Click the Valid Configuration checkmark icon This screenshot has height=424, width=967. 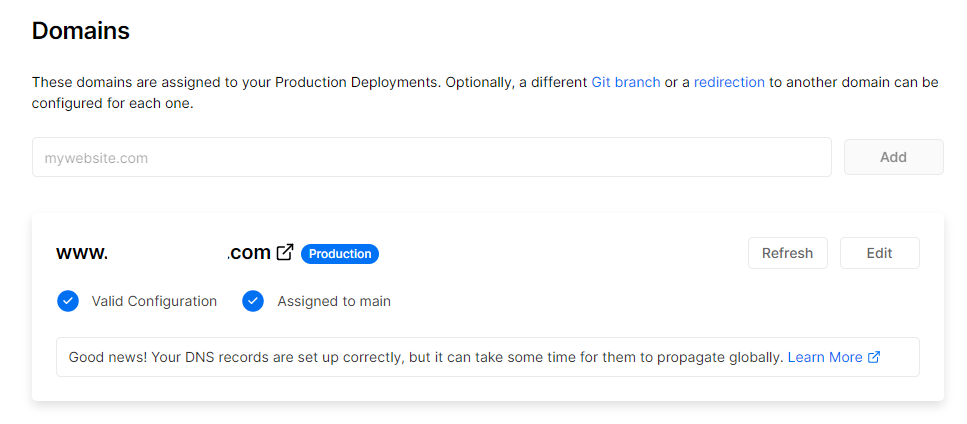pos(68,301)
